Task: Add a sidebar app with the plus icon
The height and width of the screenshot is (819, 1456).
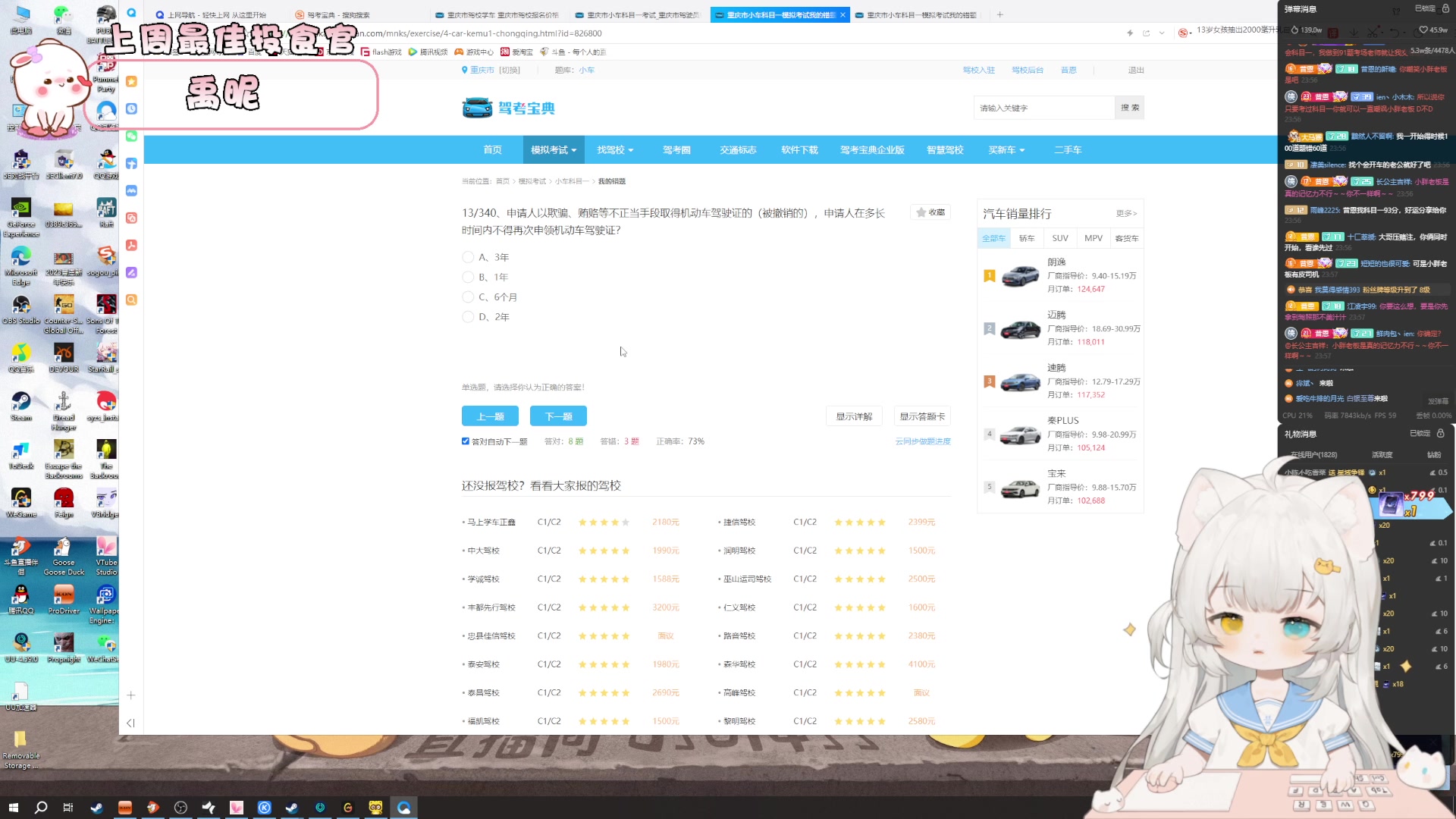Action: (x=130, y=695)
